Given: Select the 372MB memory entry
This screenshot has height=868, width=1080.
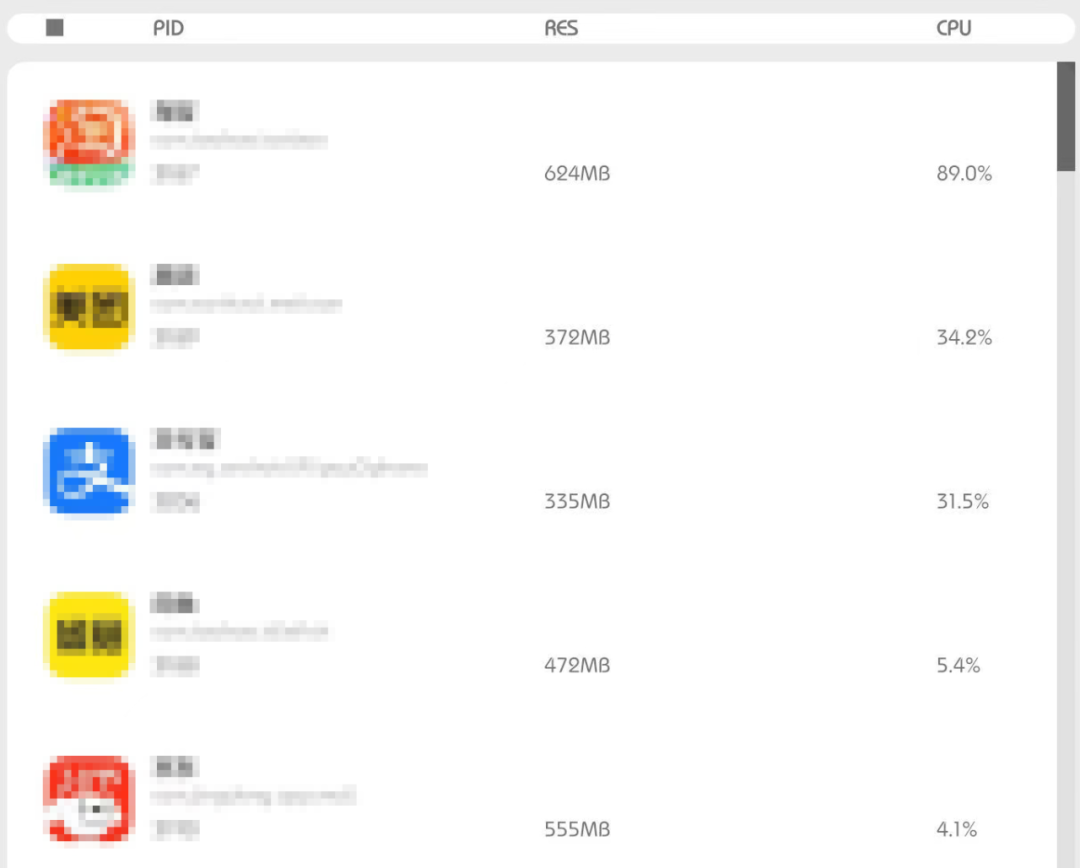Looking at the screenshot, I should point(577,338).
